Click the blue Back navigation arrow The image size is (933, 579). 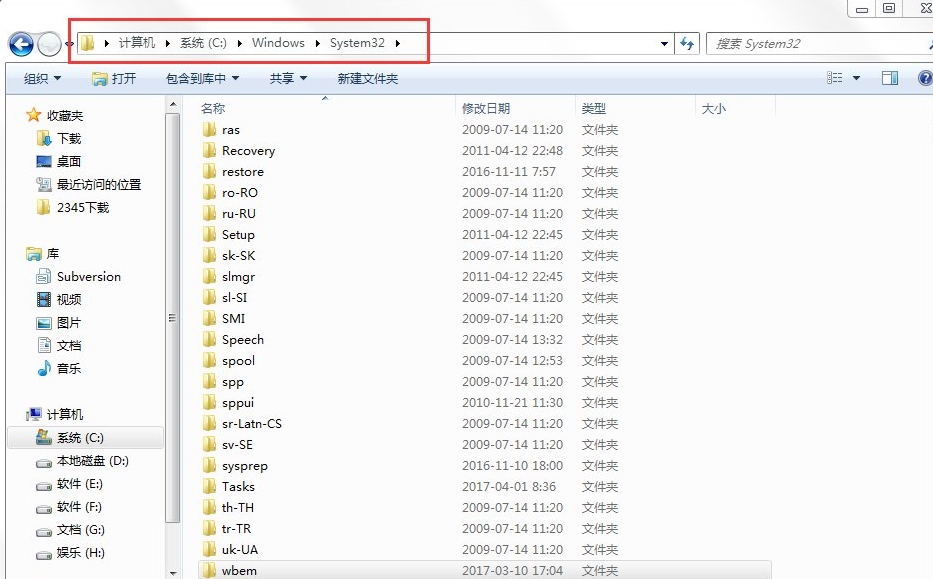click(21, 44)
